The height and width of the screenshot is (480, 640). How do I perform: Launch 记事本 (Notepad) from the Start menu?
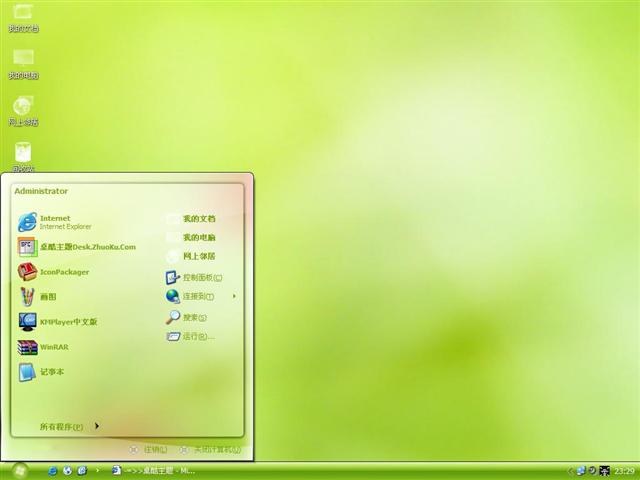(41, 372)
